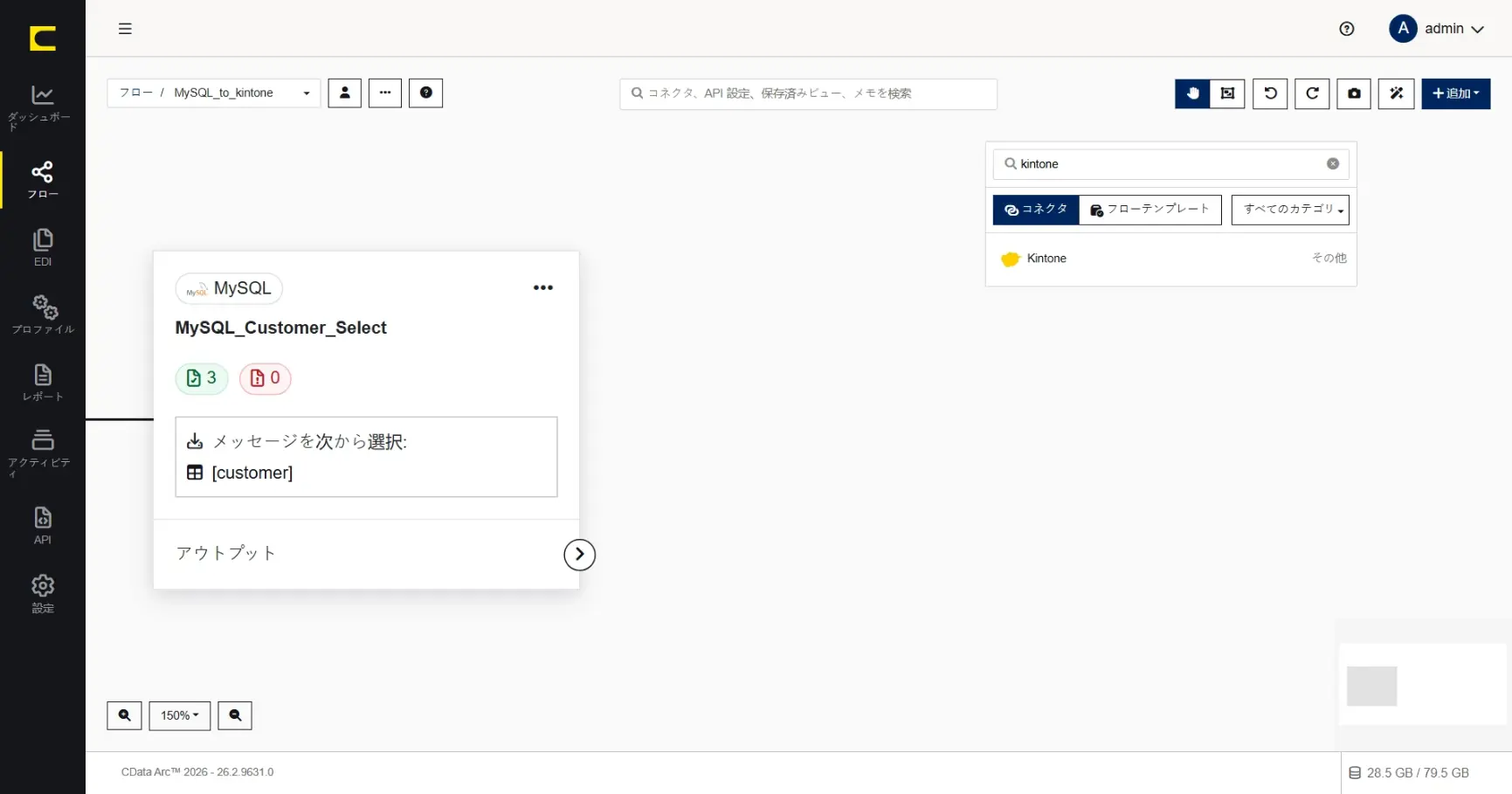The image size is (1512, 794).
Task: Select the Kintone connector result
Action: [1170, 259]
